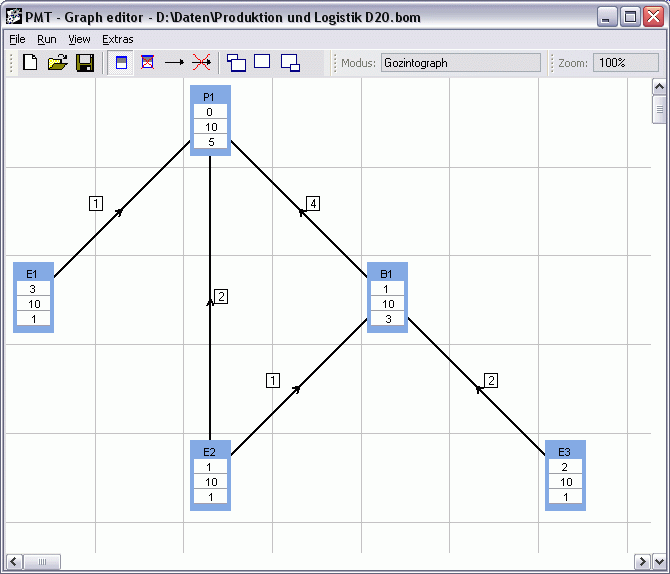This screenshot has width=670, height=574.
Task: Click the cascade windows icon
Action: pos(237,63)
